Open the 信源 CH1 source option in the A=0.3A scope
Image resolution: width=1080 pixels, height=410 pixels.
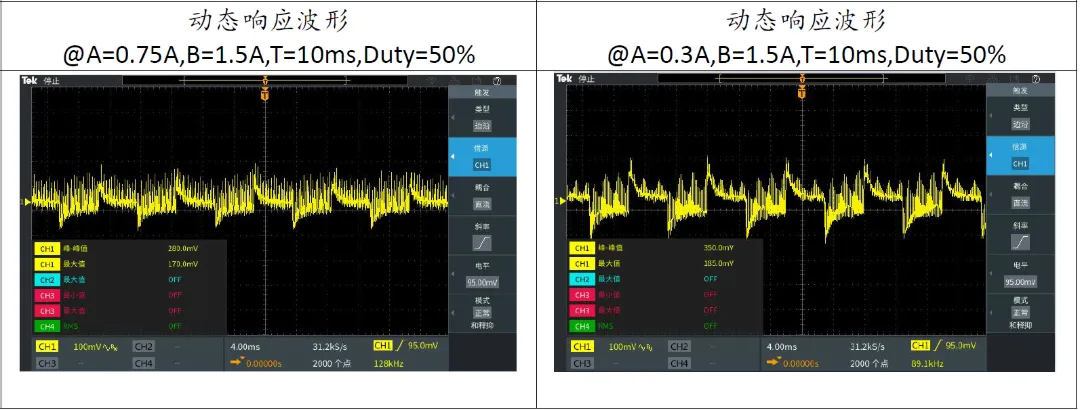pyautogui.click(x=1020, y=156)
